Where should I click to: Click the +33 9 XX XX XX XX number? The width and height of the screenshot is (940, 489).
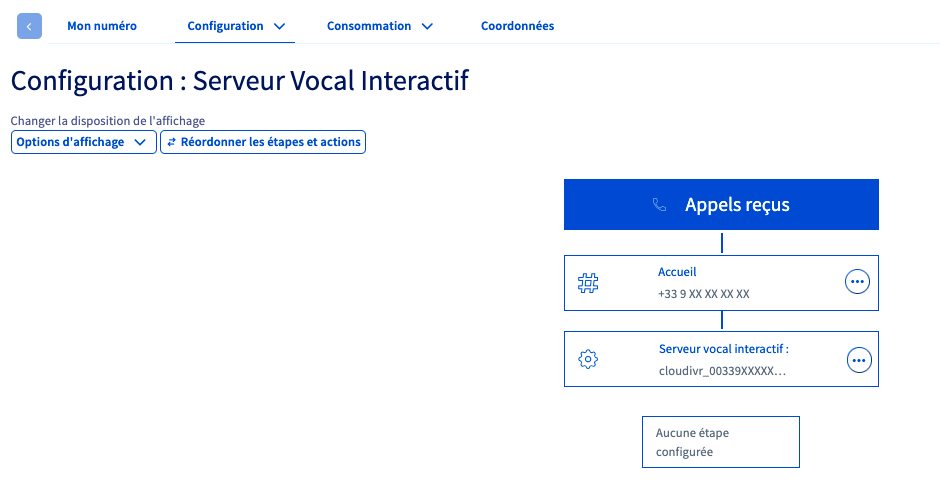coord(704,294)
